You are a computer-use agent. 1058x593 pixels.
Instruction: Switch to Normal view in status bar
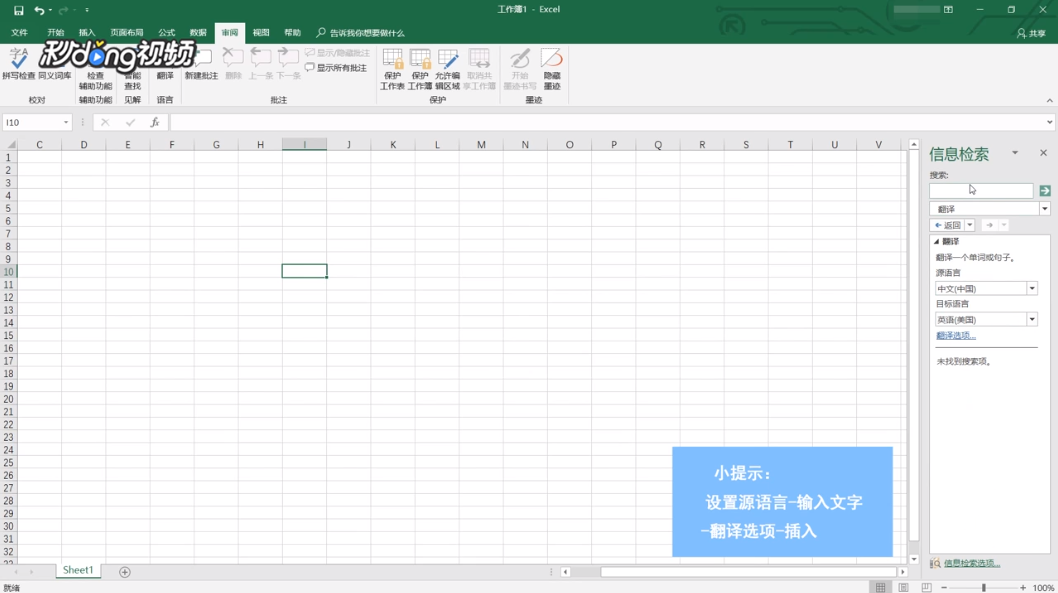[881, 588]
